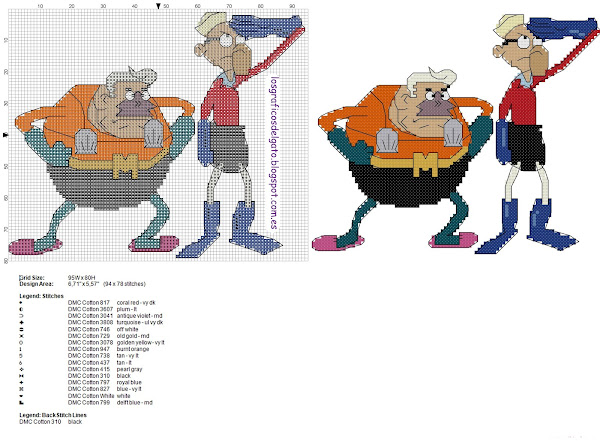Select the 'golden yellow - vy lt' color name

click(x=141, y=343)
